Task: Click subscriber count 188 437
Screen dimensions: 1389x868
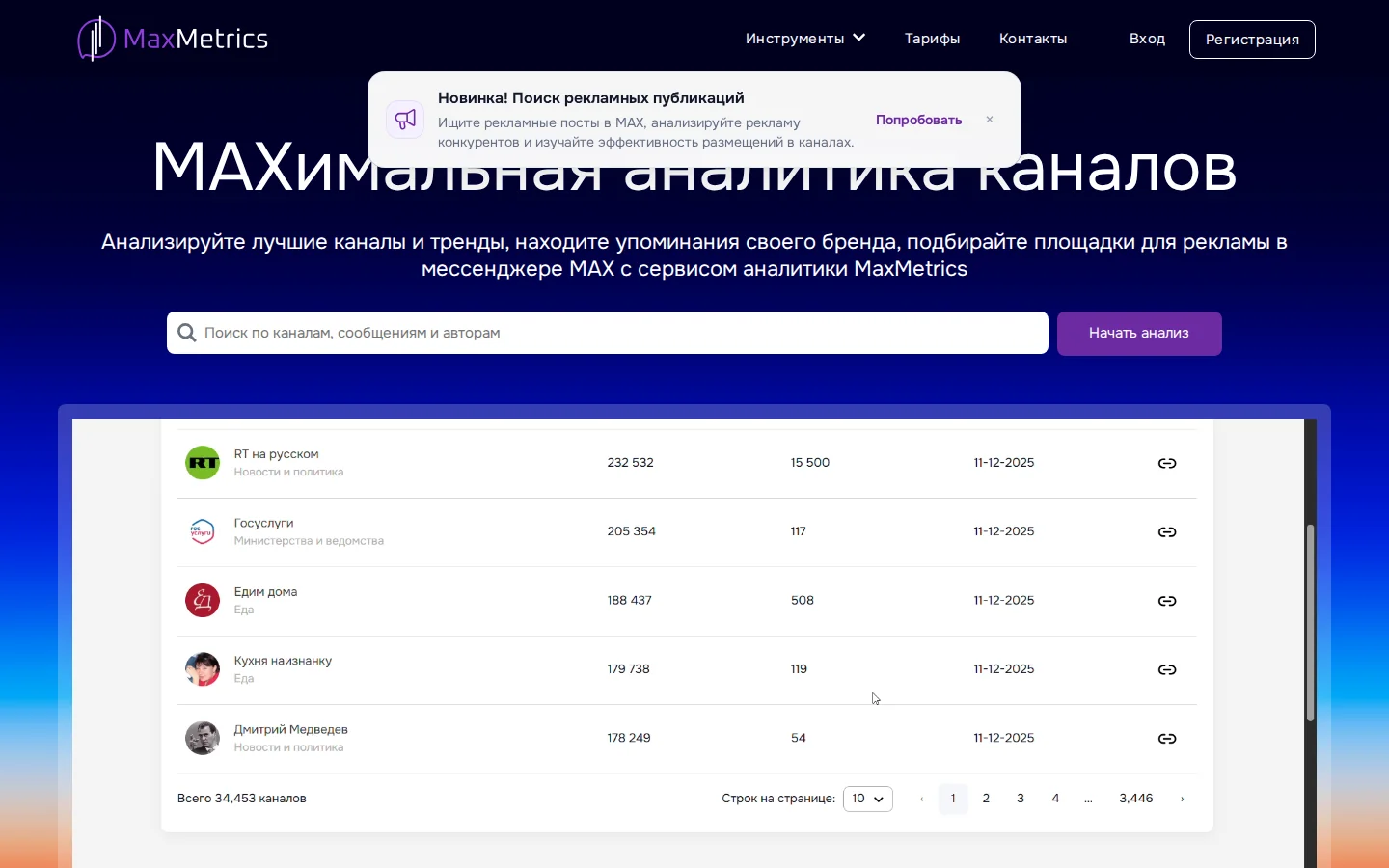Action: [630, 600]
